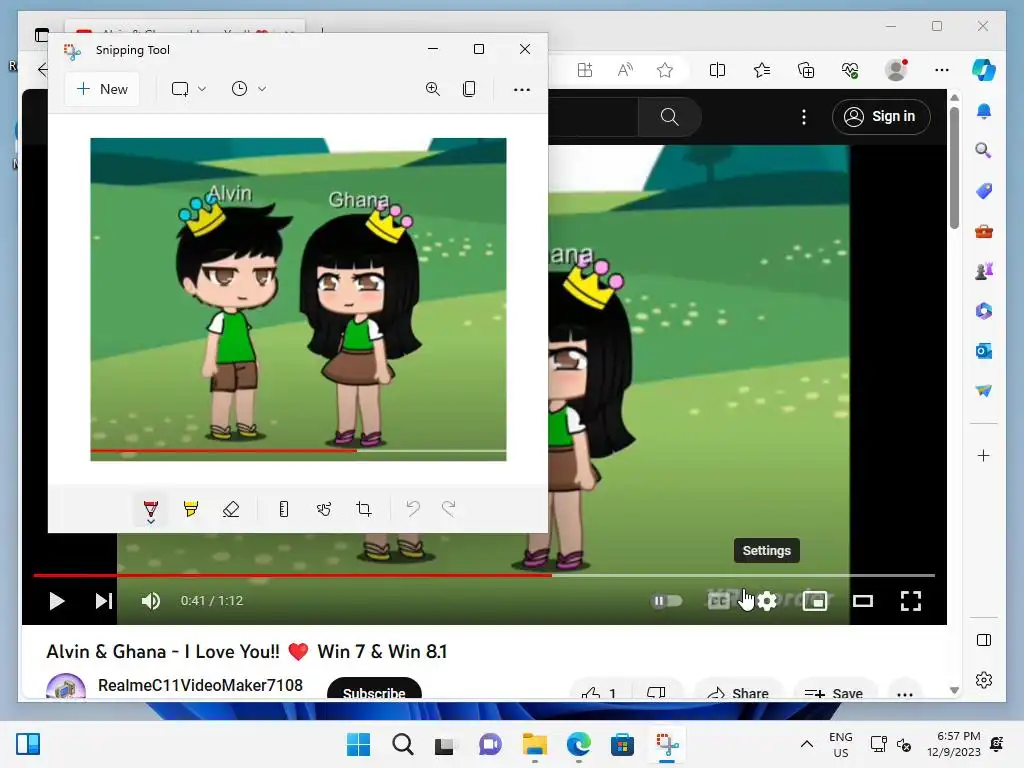This screenshot has width=1024, height=768.
Task: Open the RealmeC11VideoMaker7108 channel link
Action: pos(200,685)
